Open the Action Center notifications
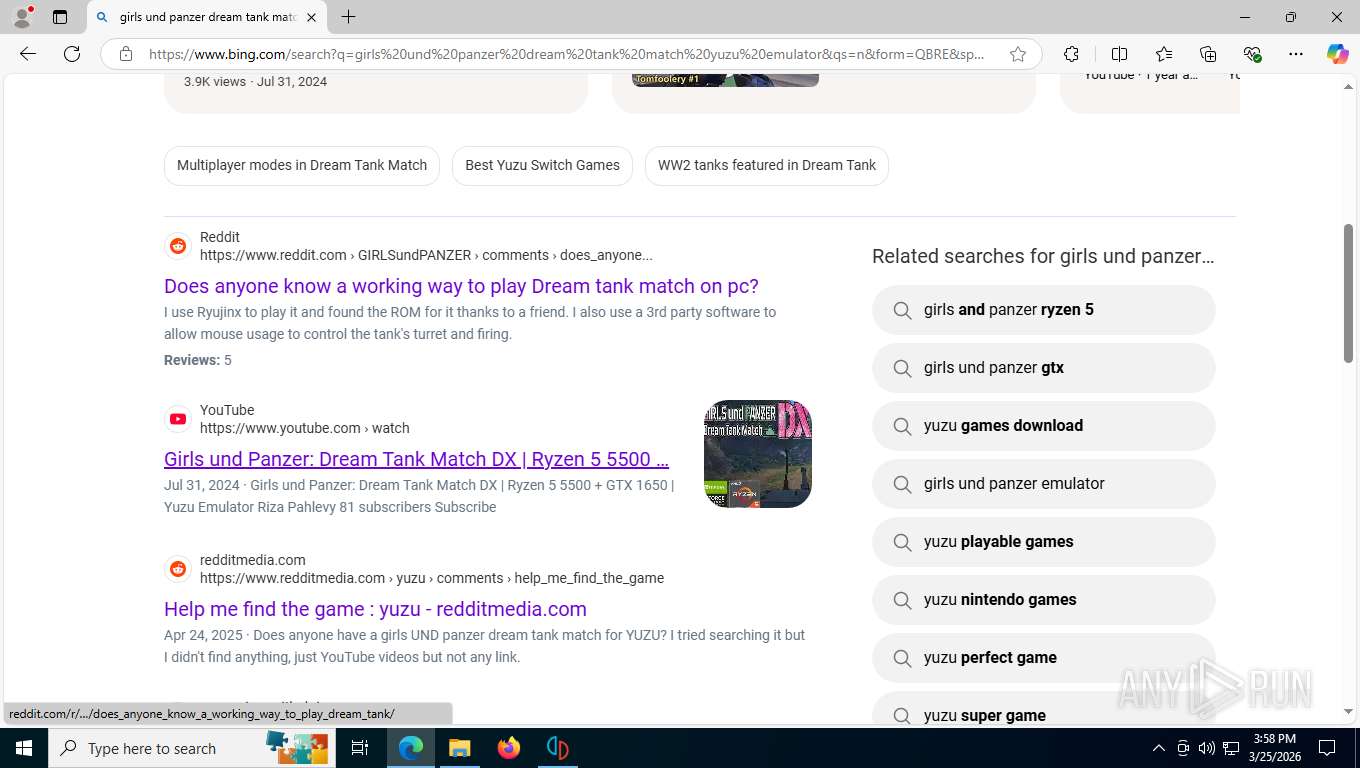 point(1327,748)
